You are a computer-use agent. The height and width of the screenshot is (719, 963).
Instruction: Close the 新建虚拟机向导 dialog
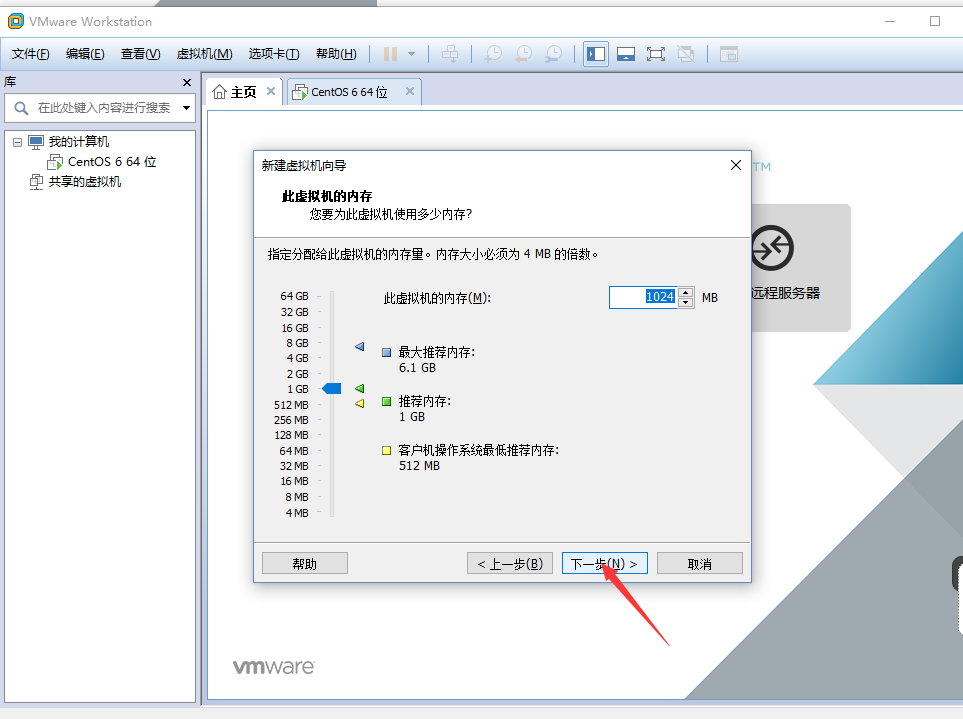click(x=736, y=165)
